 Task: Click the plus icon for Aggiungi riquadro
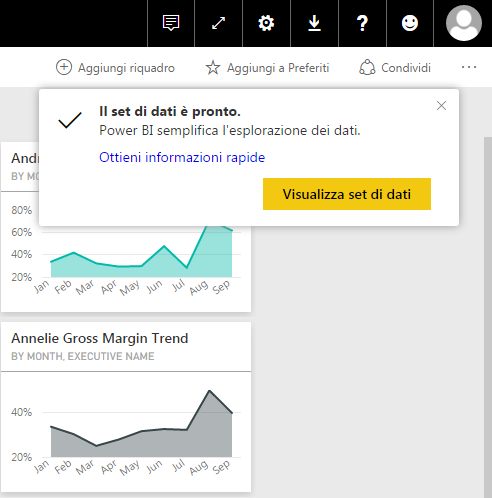point(64,67)
